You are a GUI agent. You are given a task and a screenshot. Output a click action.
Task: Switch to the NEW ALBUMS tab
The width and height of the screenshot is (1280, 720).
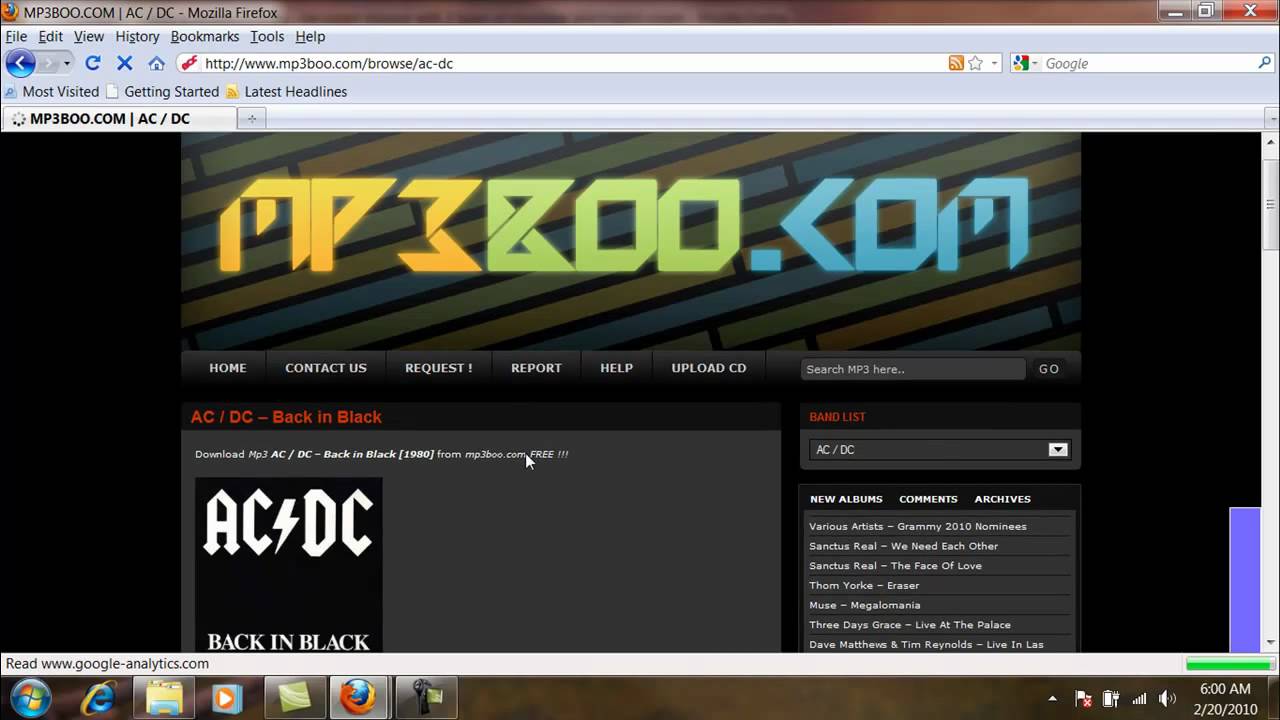point(846,499)
